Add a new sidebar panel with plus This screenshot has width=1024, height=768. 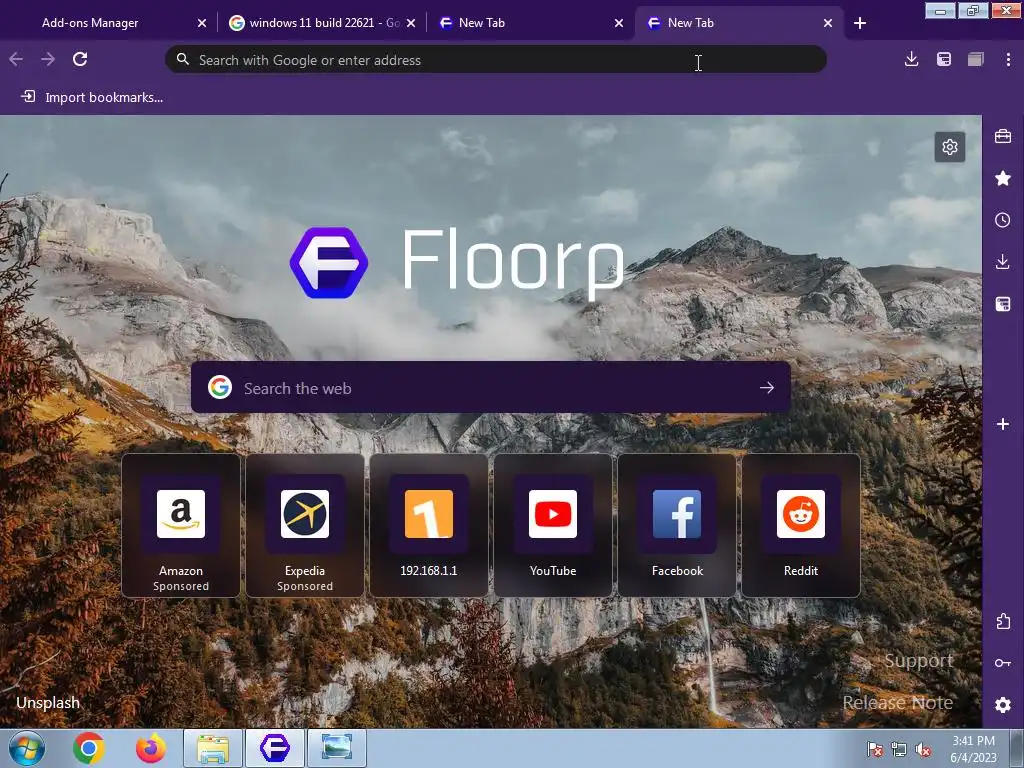[1002, 424]
